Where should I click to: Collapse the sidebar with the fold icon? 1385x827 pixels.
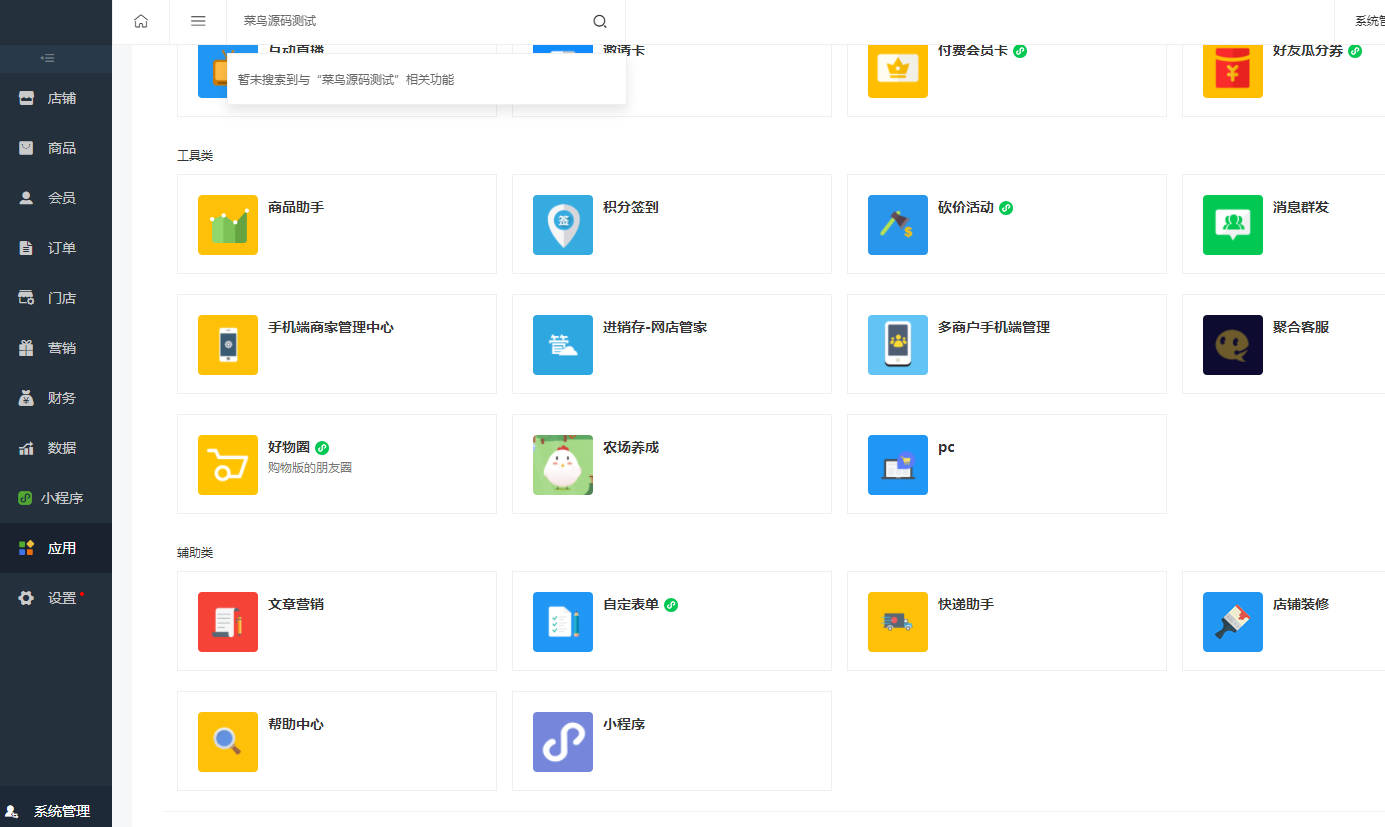pos(47,58)
